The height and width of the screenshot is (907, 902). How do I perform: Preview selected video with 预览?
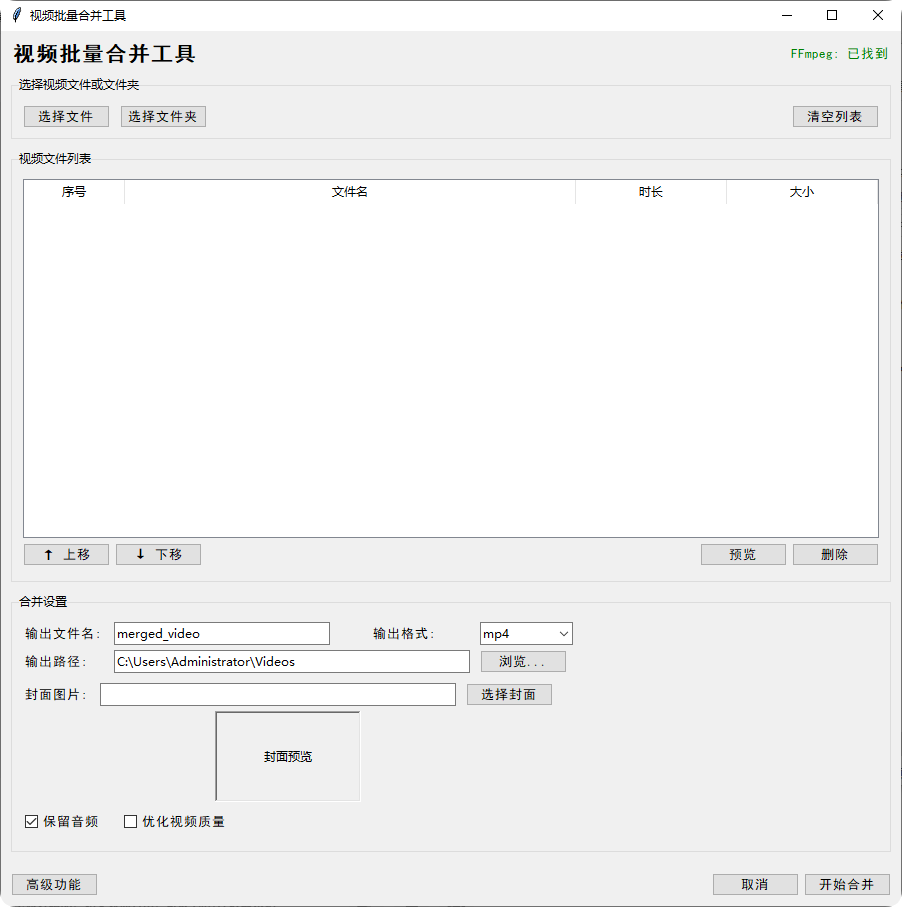743,554
